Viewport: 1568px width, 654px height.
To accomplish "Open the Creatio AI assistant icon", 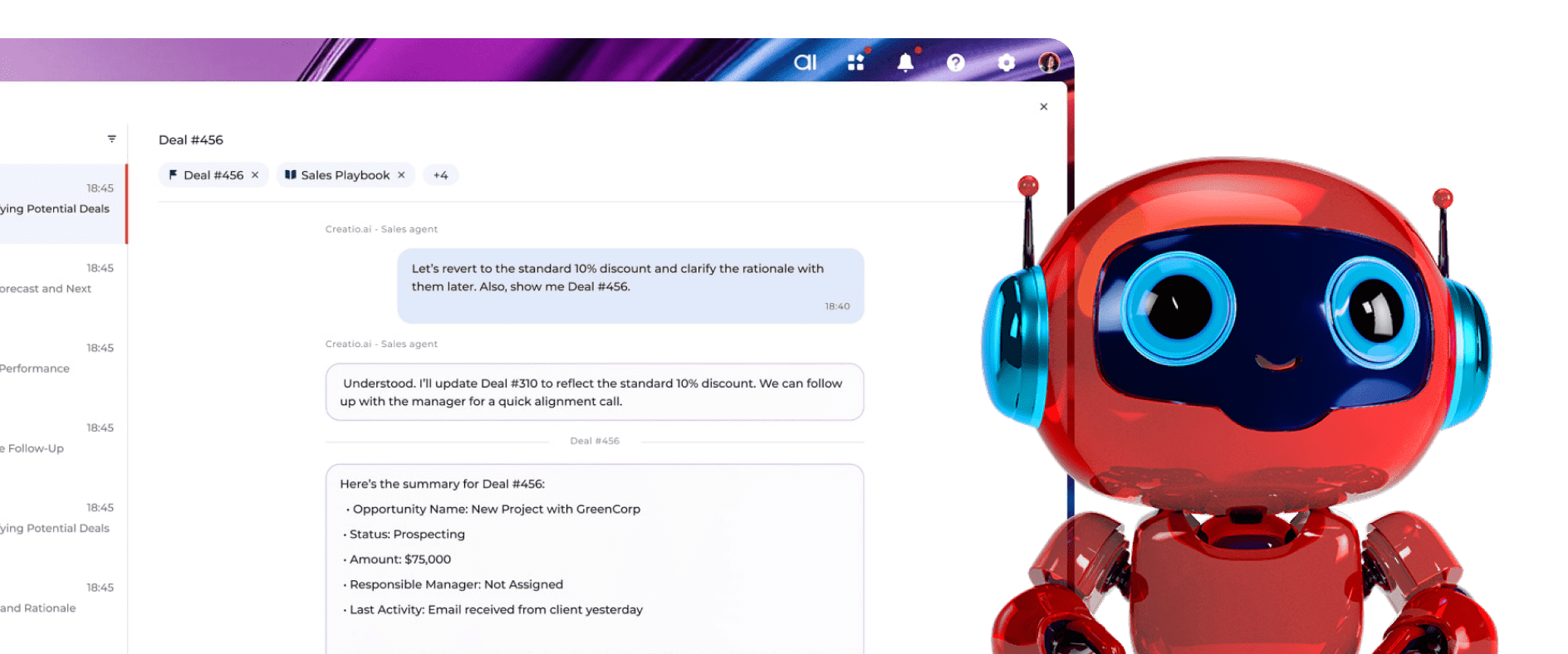I will (805, 62).
